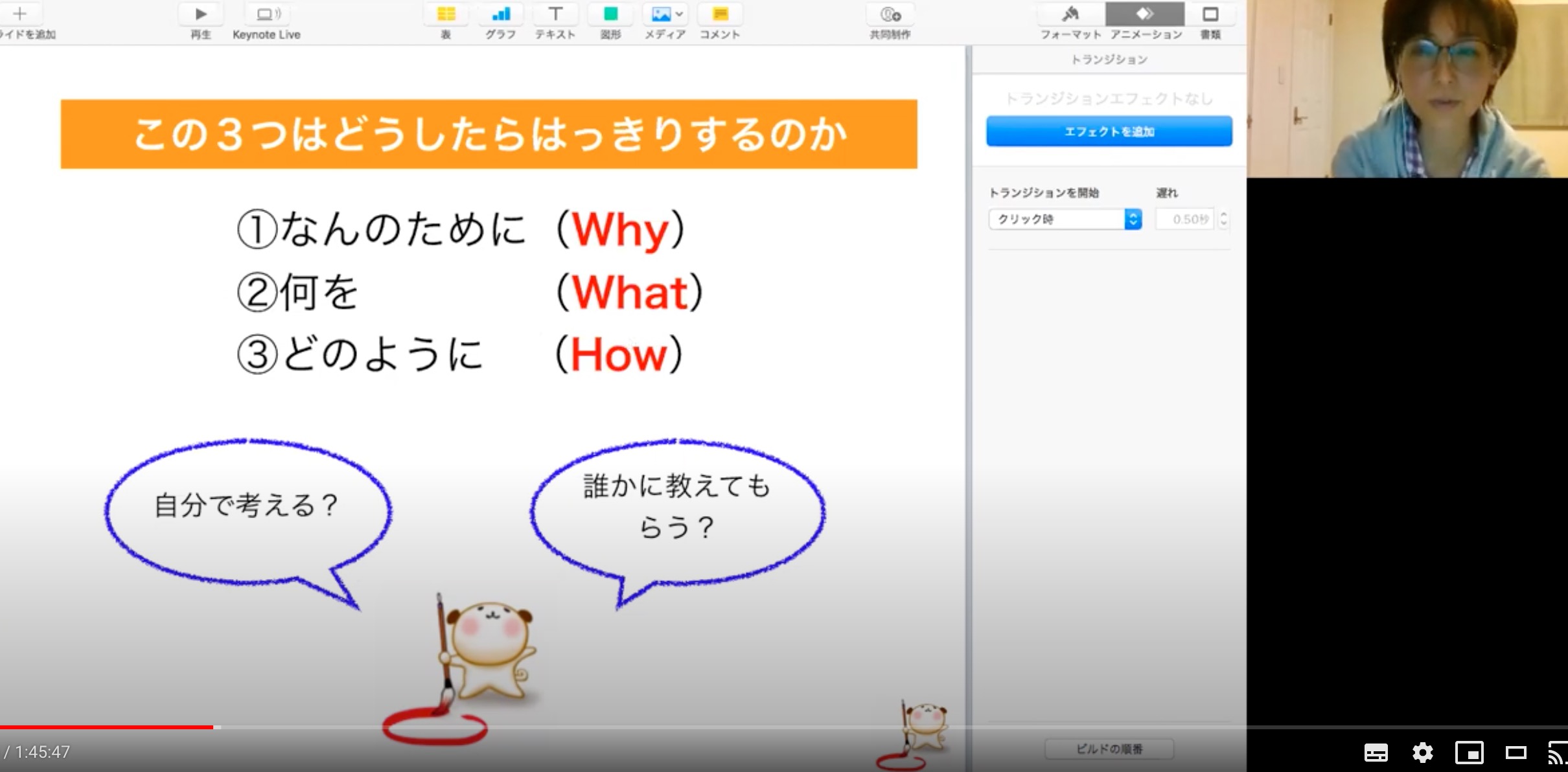Click the 1:45:47 video duration
The height and width of the screenshot is (772, 1568).
[42, 752]
